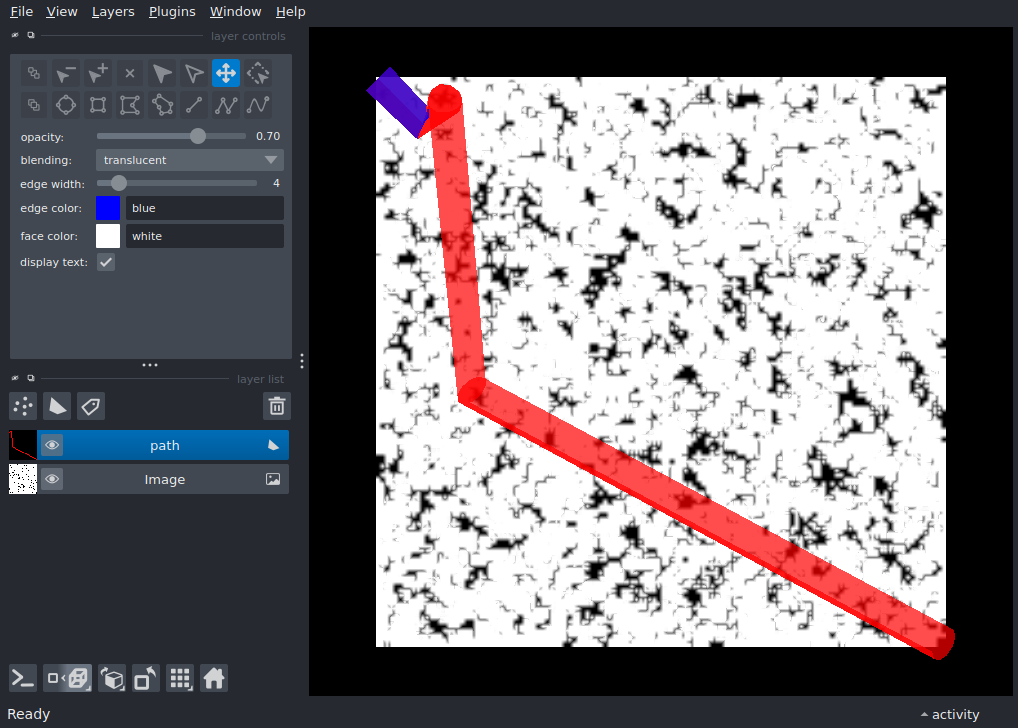Image resolution: width=1018 pixels, height=728 pixels.
Task: Activate the path drawing tool
Action: pyautogui.click(x=225, y=105)
